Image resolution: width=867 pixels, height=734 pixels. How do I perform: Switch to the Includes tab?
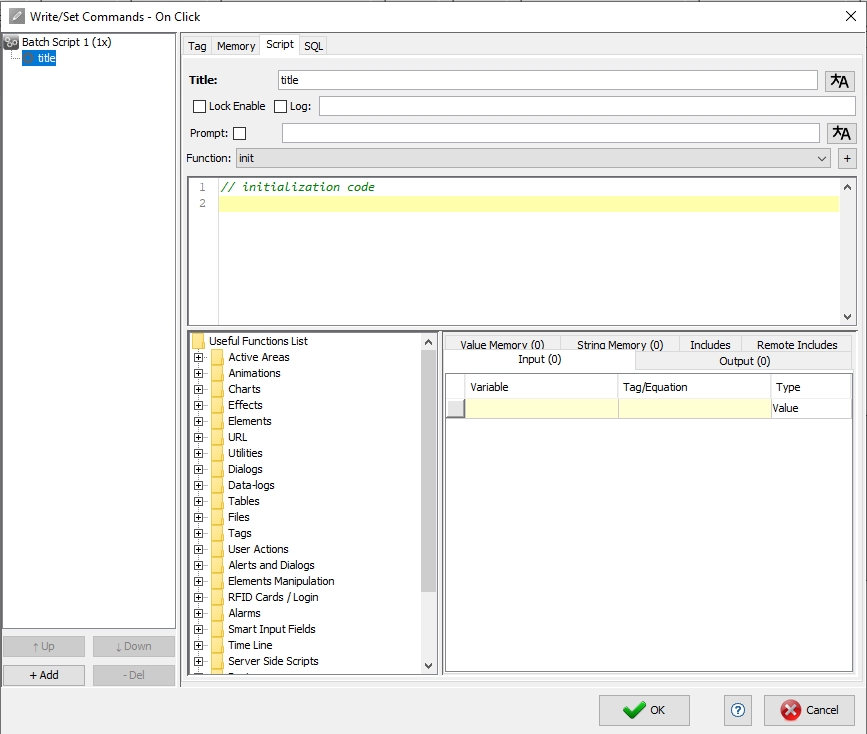pyautogui.click(x=710, y=344)
